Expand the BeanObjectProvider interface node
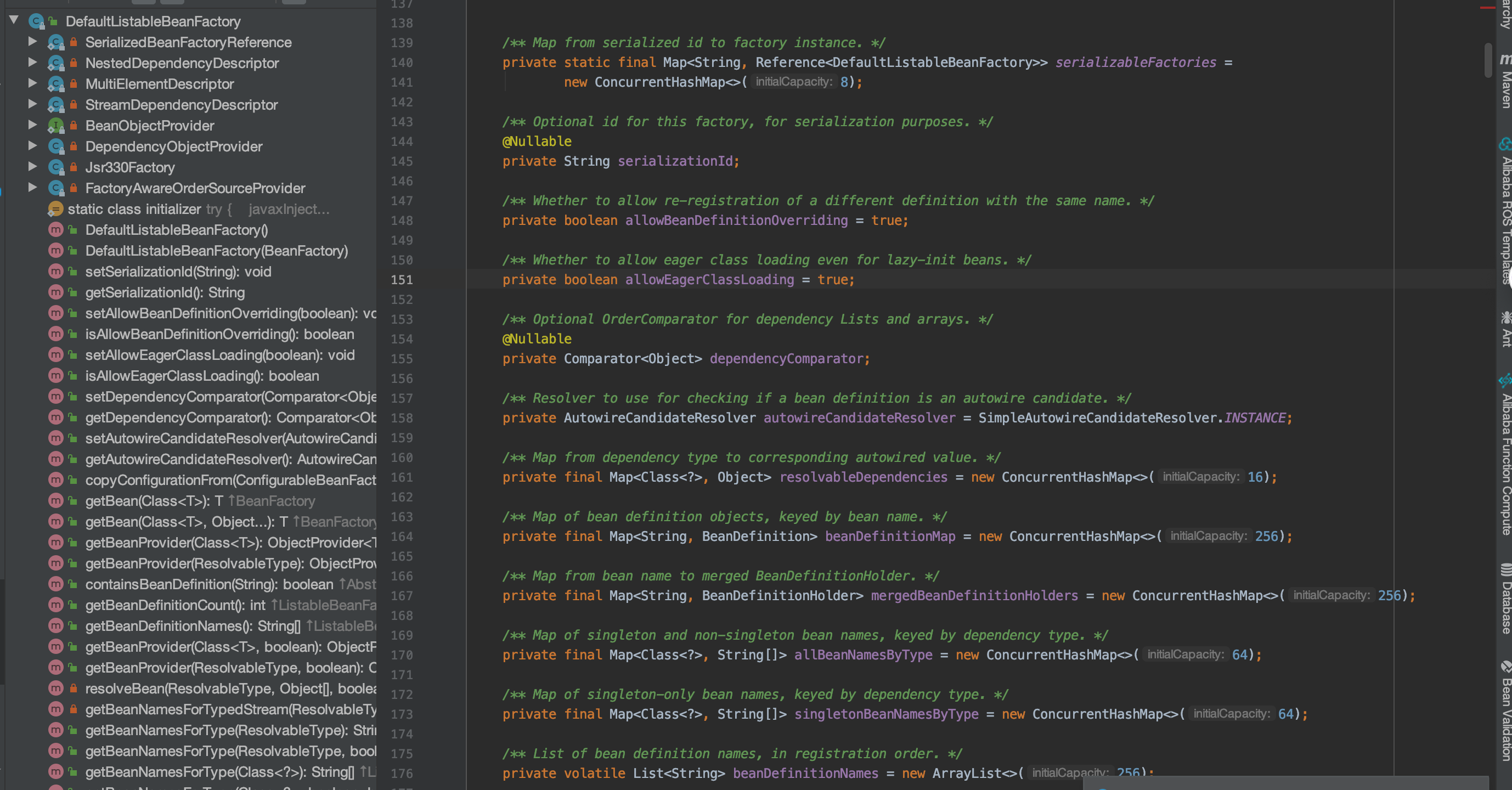1512x790 pixels. [33, 126]
